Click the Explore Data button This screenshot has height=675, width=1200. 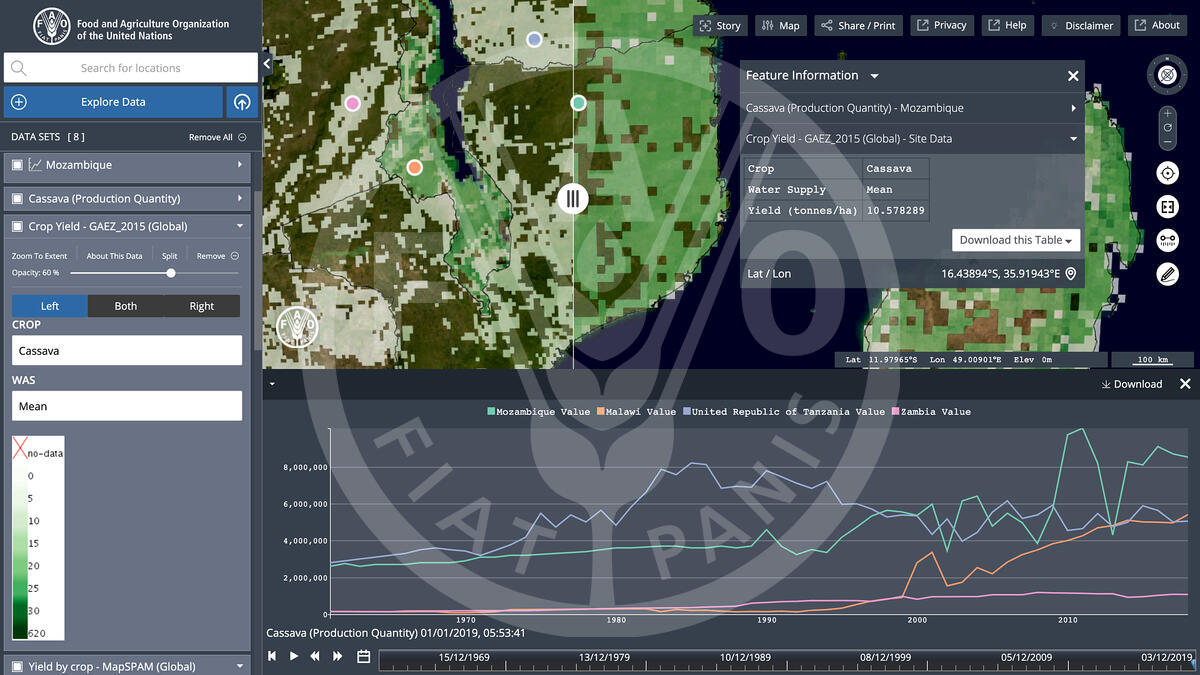(x=113, y=102)
